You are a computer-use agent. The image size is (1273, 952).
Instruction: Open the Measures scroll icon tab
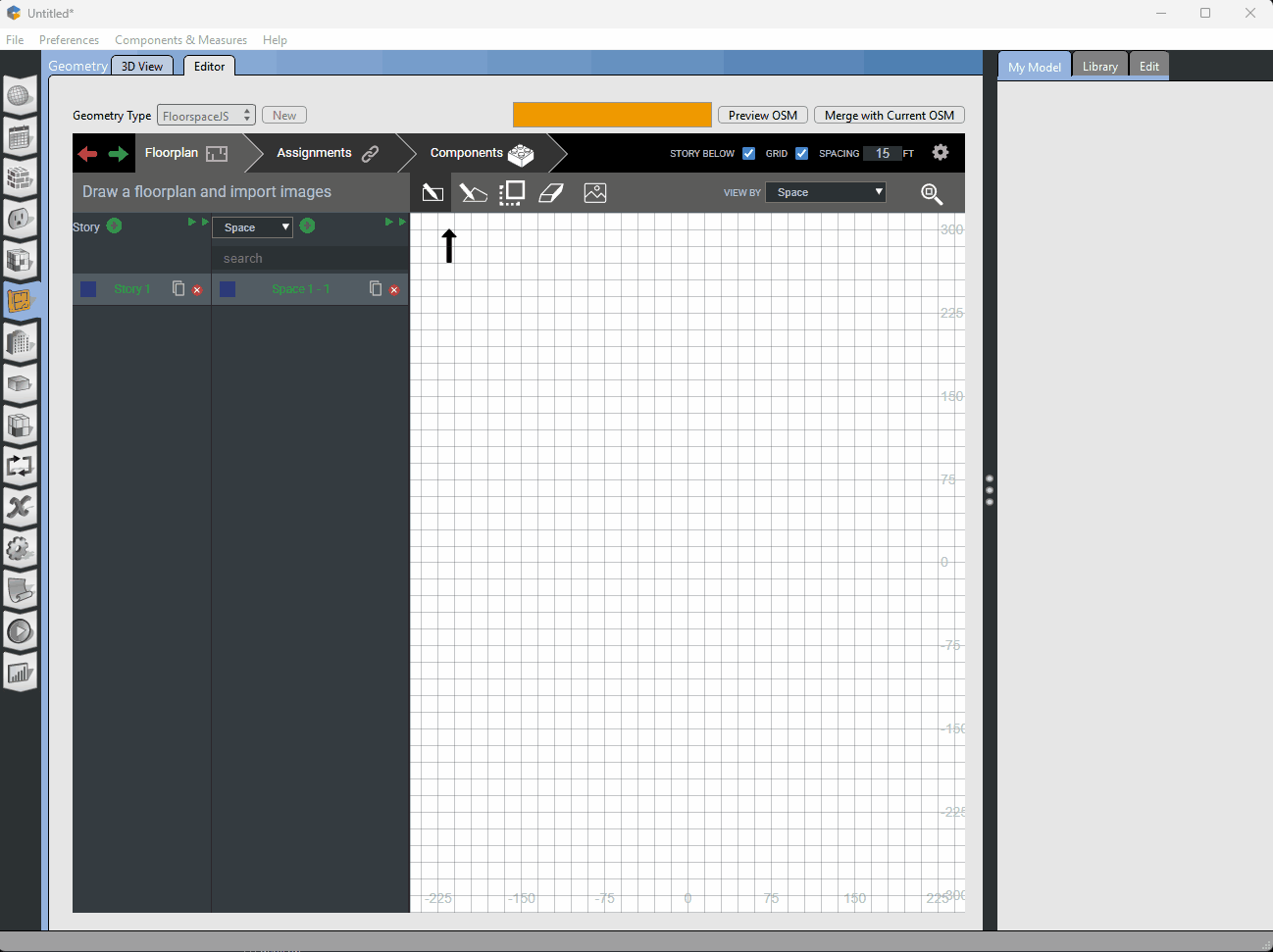click(x=20, y=589)
